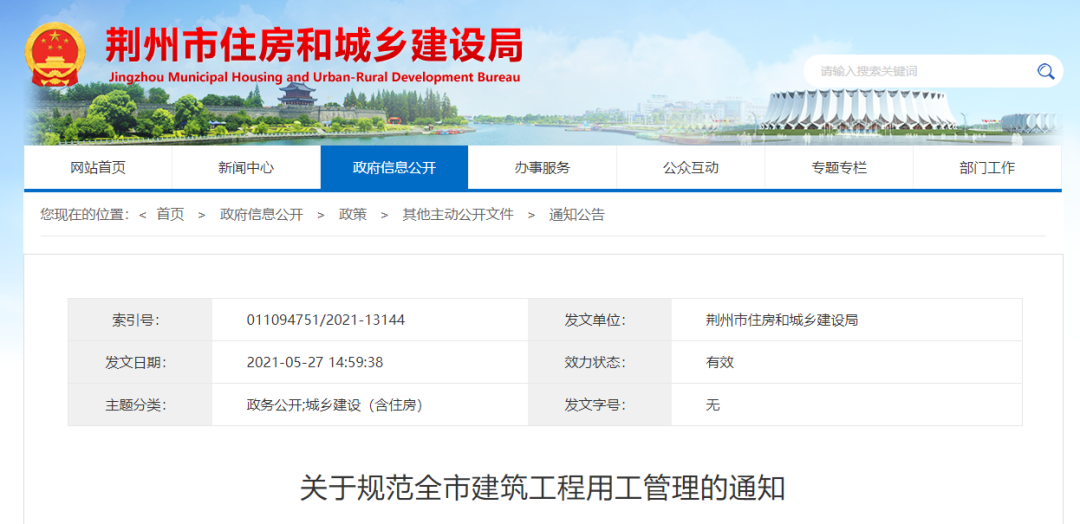Click the magnifier search icon
This screenshot has height=524, width=1080.
coord(1045,71)
